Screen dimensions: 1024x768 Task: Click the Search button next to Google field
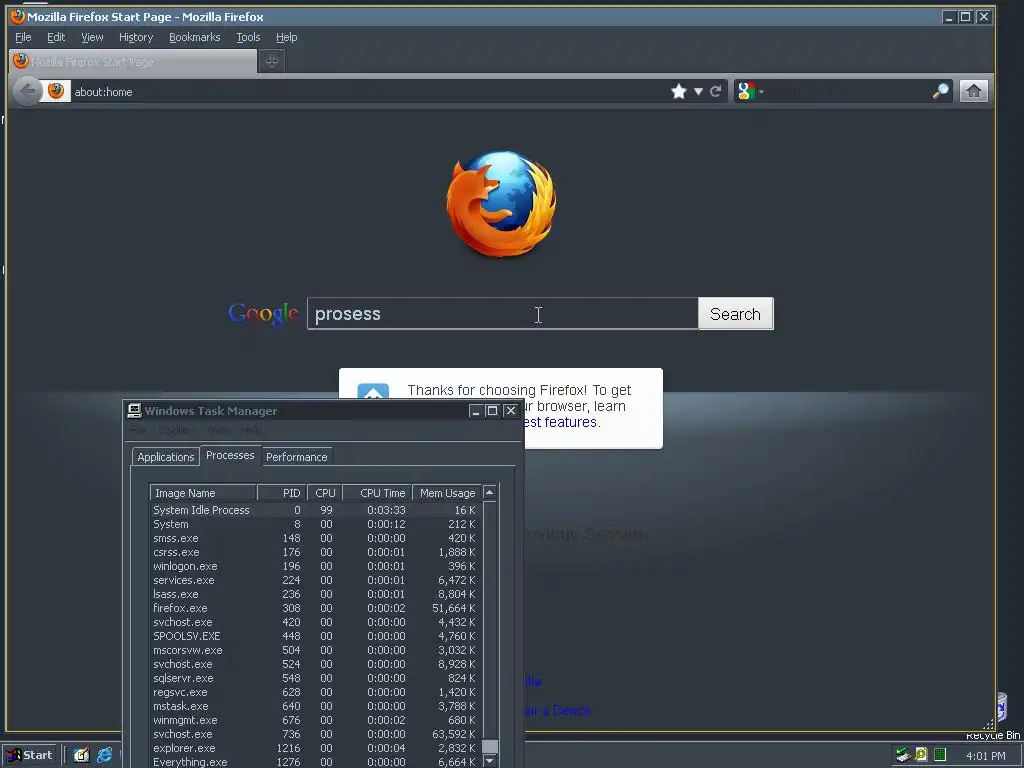[x=735, y=313]
